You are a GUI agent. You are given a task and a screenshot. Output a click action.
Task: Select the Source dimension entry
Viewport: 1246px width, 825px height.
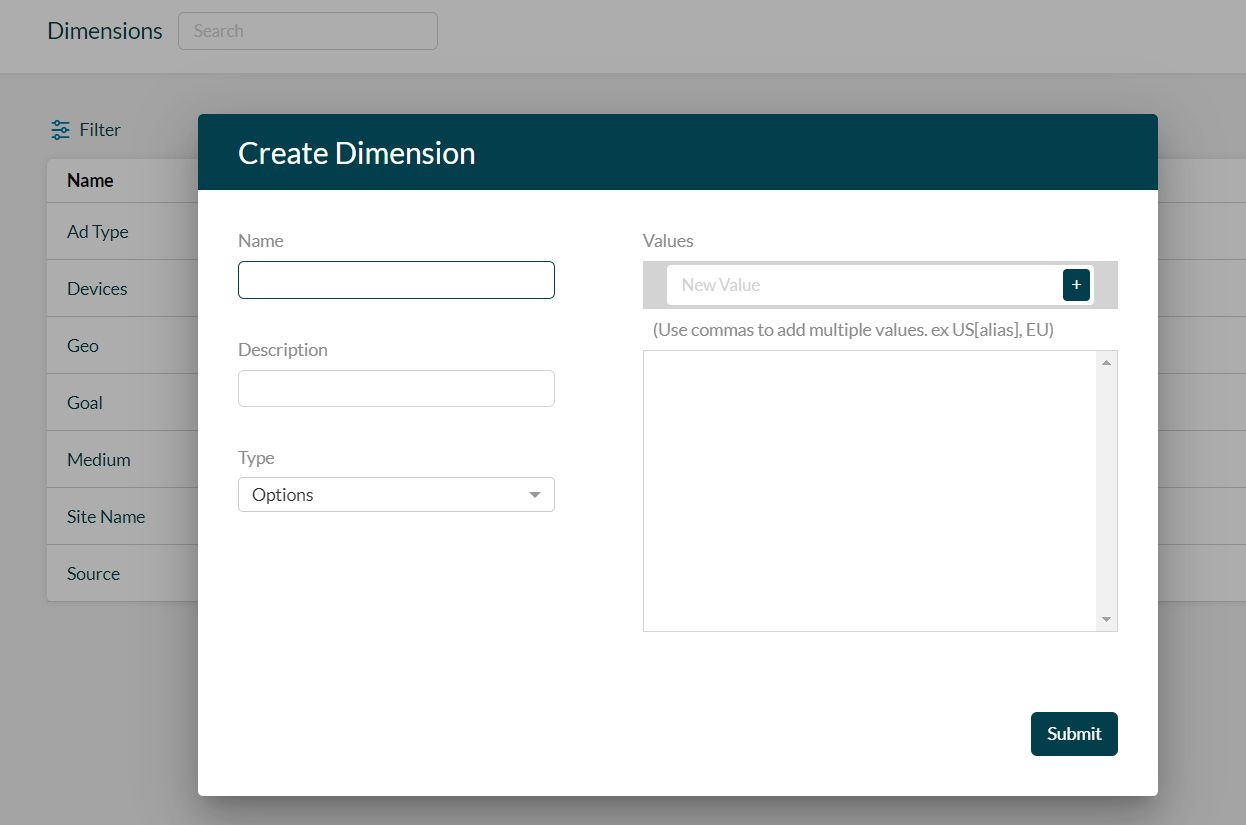coord(93,573)
